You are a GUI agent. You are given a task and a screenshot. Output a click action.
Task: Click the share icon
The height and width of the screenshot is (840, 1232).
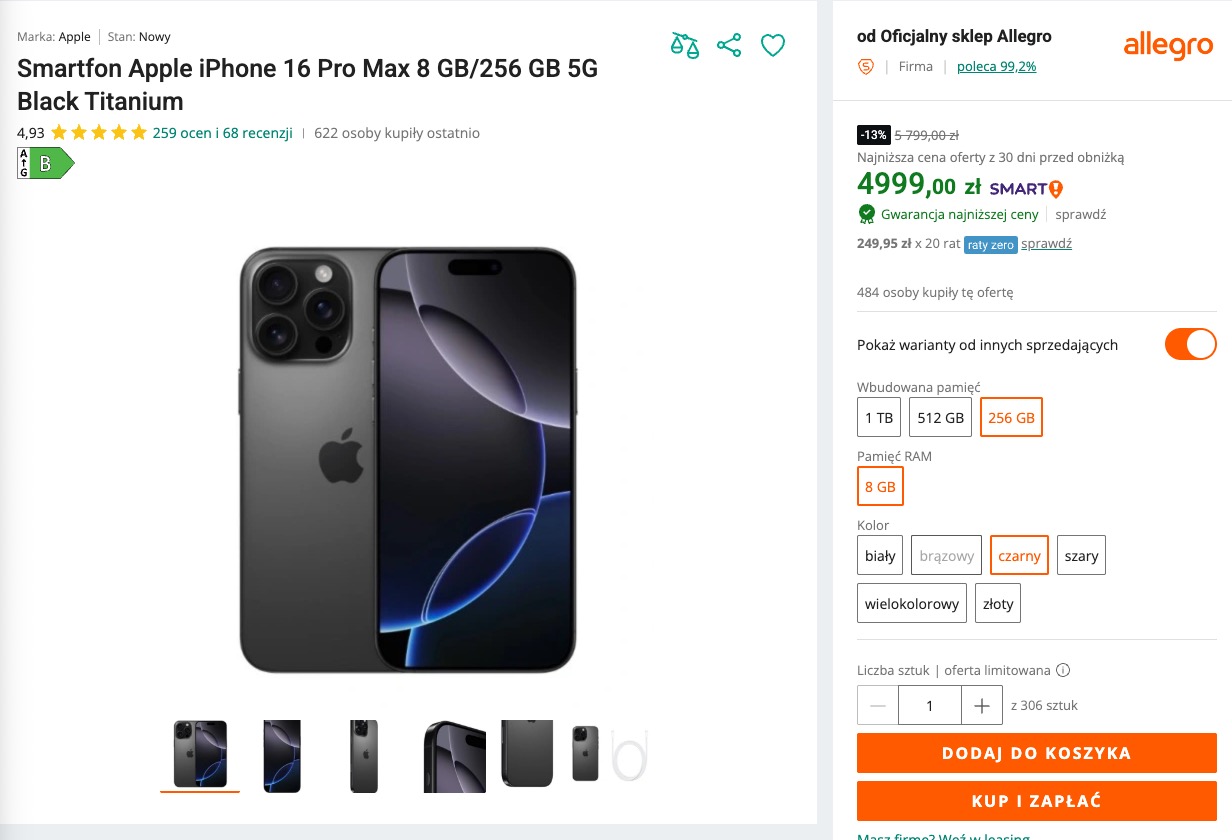pyautogui.click(x=729, y=45)
